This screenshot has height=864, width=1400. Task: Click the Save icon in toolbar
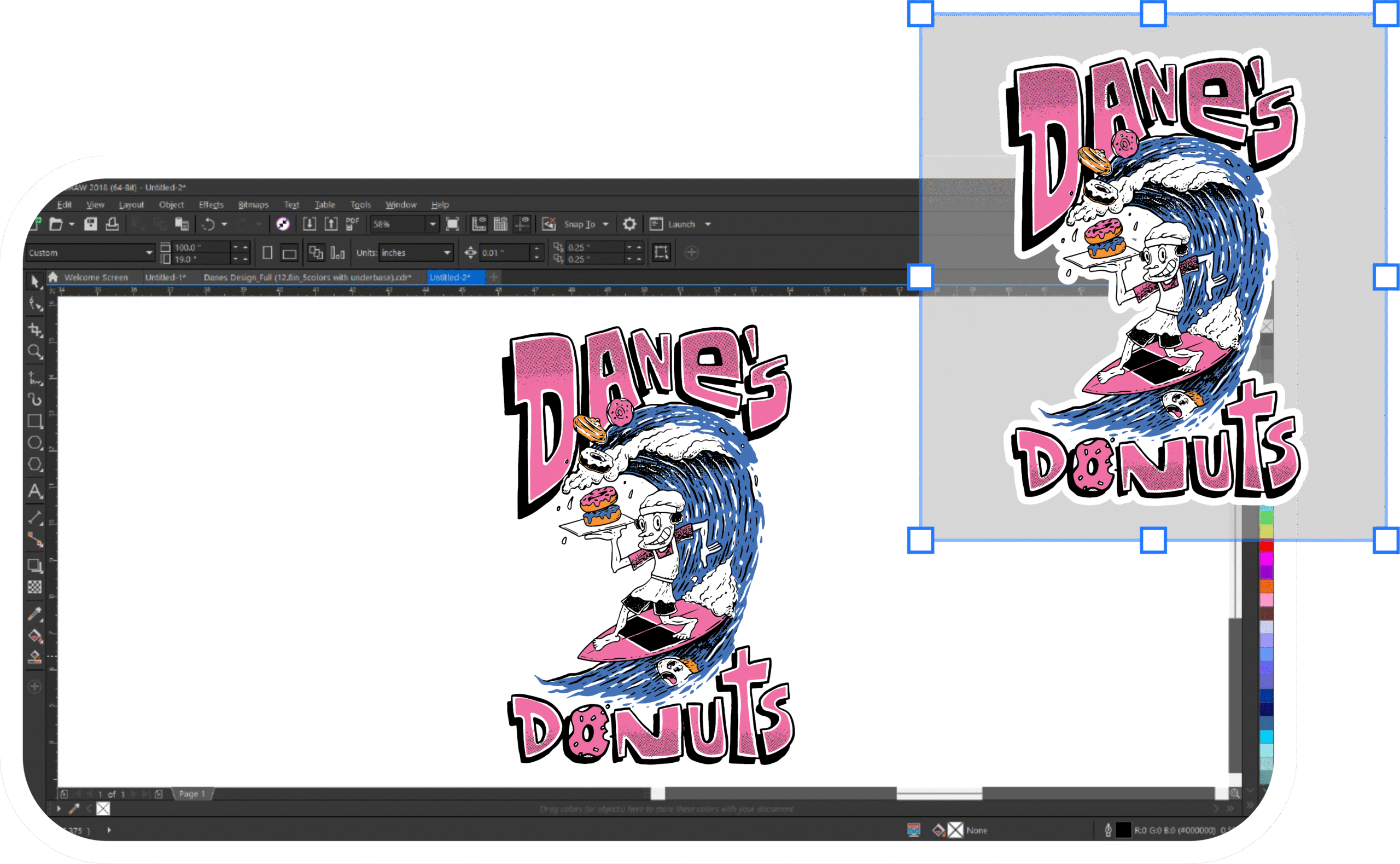pos(90,224)
